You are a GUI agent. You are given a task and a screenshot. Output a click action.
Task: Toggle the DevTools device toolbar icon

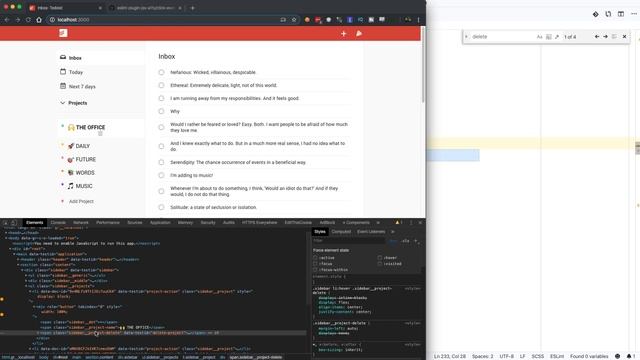click(14, 223)
